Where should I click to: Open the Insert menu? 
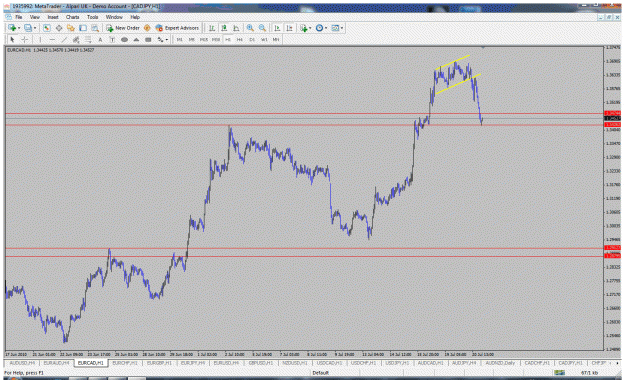pos(53,17)
